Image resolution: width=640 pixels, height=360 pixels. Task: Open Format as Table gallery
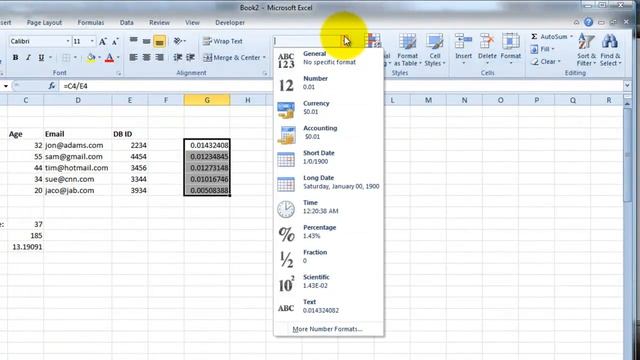point(407,50)
